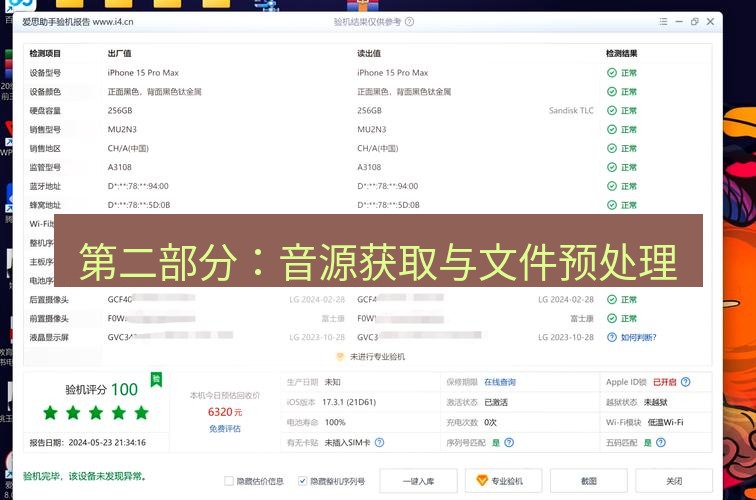Click the 电池寿命 100% value
The image size is (756, 500).
pos(335,422)
